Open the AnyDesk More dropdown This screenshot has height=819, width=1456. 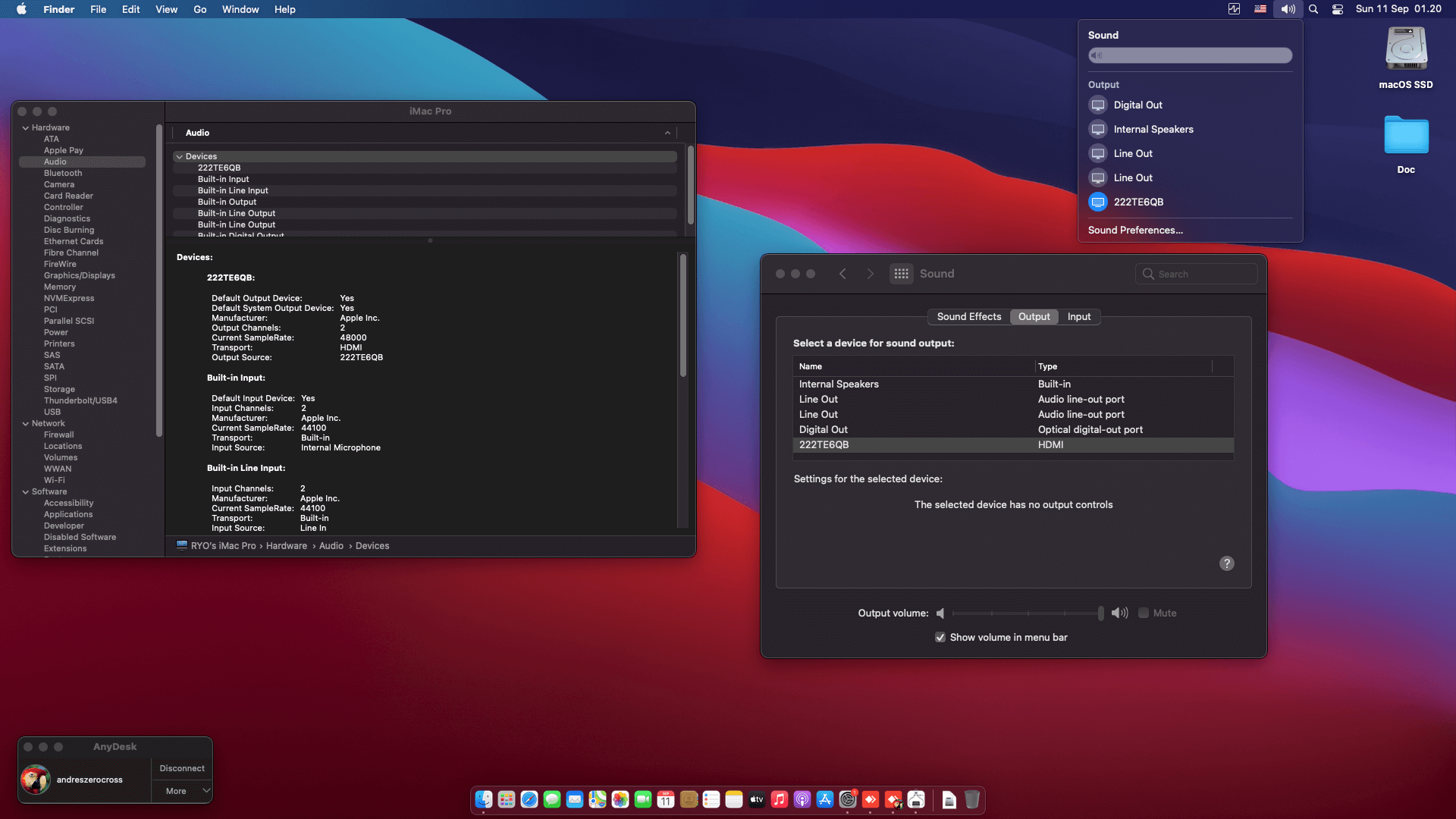point(182,791)
